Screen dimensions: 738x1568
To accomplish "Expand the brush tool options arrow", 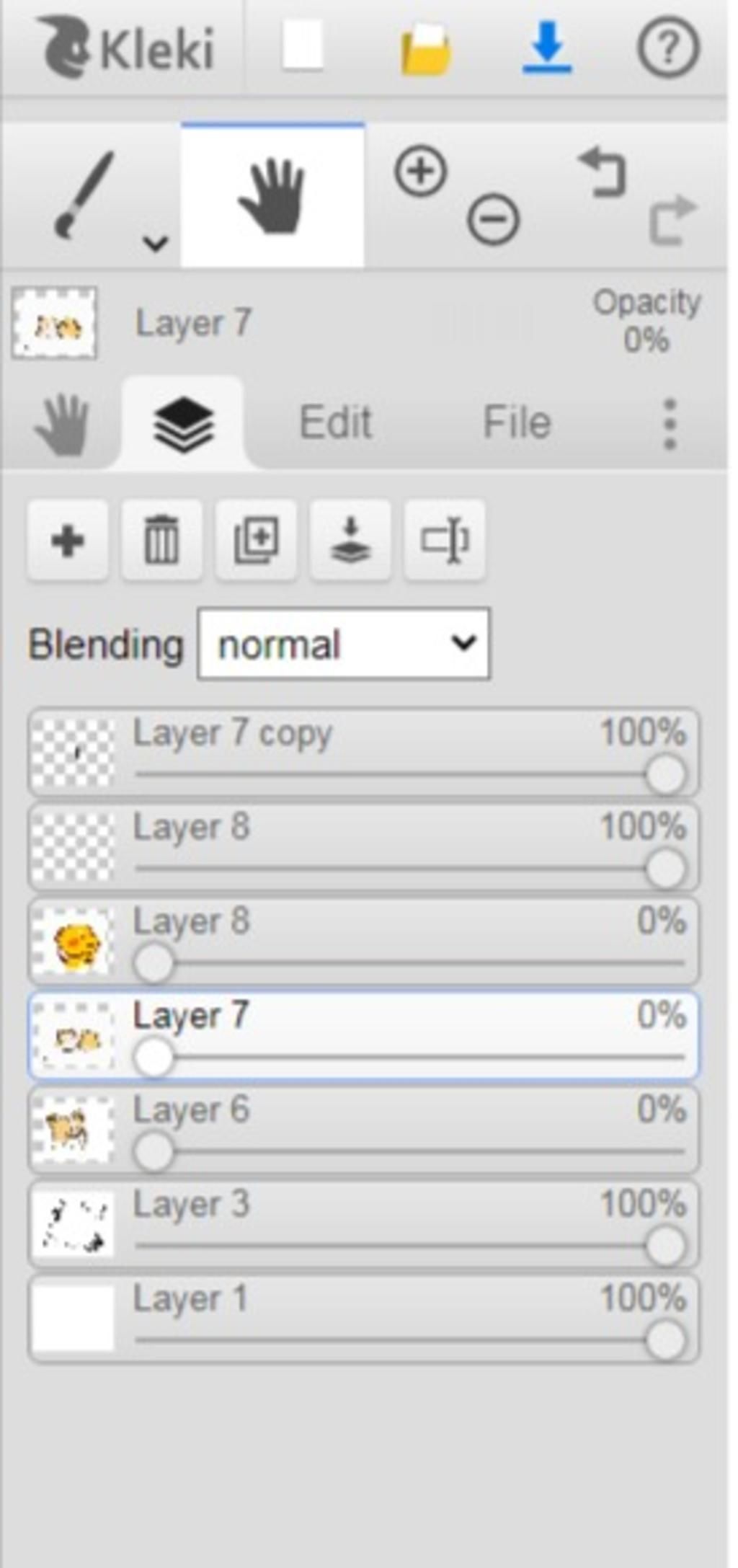I will [x=155, y=243].
